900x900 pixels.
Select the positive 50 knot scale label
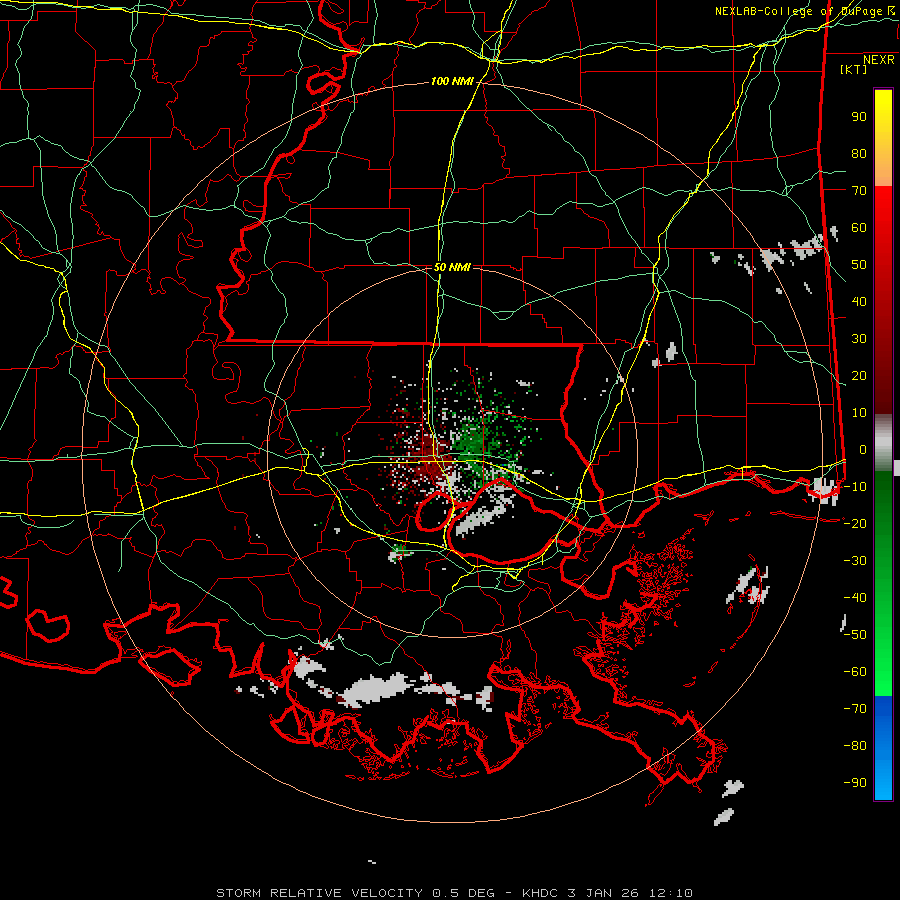click(859, 265)
